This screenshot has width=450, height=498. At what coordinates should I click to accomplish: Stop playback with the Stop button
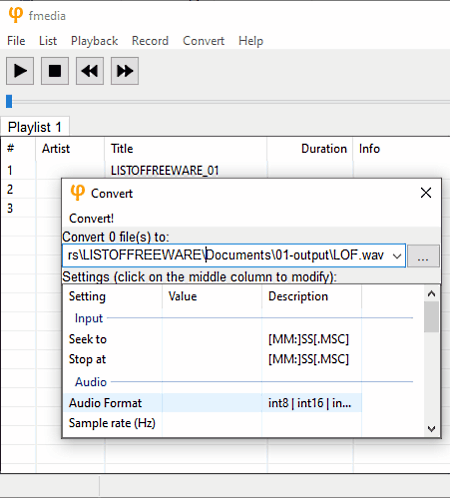[x=55, y=71]
